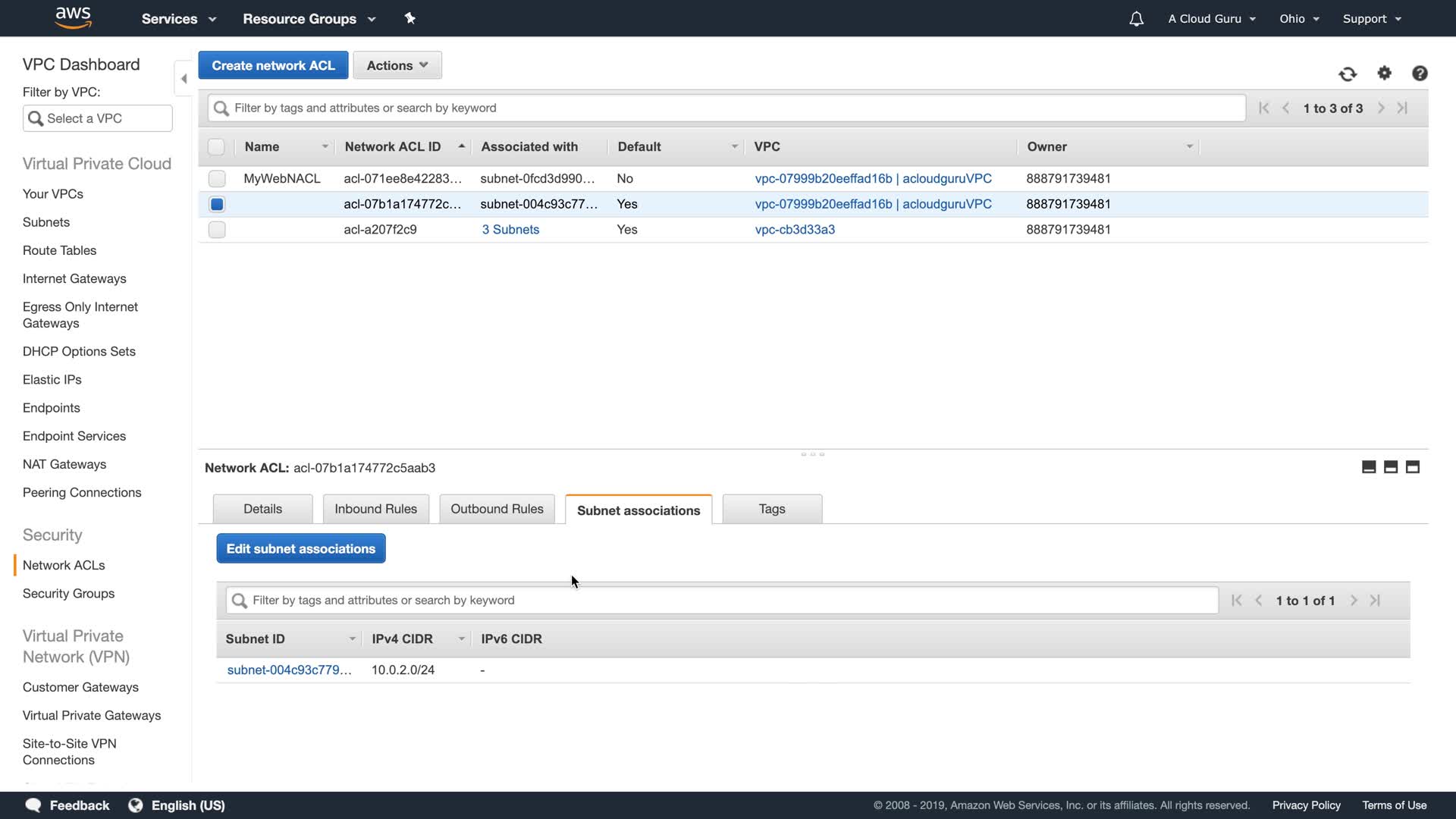Image resolution: width=1456 pixels, height=819 pixels.
Task: Switch to the Outbound Rules tab
Action: click(497, 509)
